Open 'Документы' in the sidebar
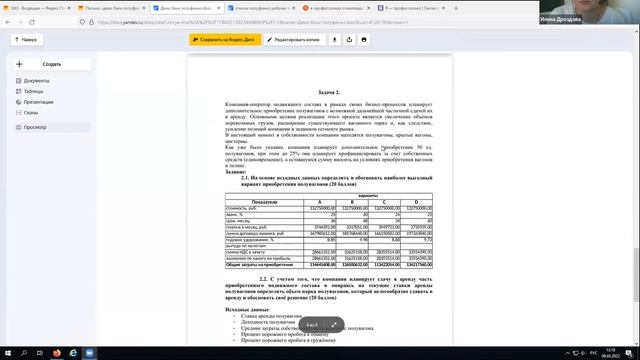Image resolution: width=640 pixels, height=360 pixels. click(36, 81)
